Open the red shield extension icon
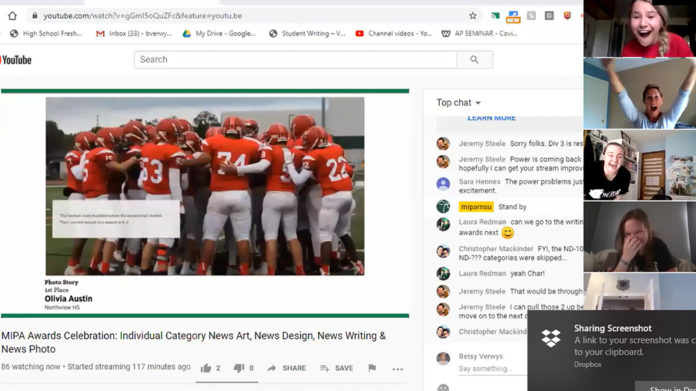Viewport: 696px width, 391px height. click(567, 16)
